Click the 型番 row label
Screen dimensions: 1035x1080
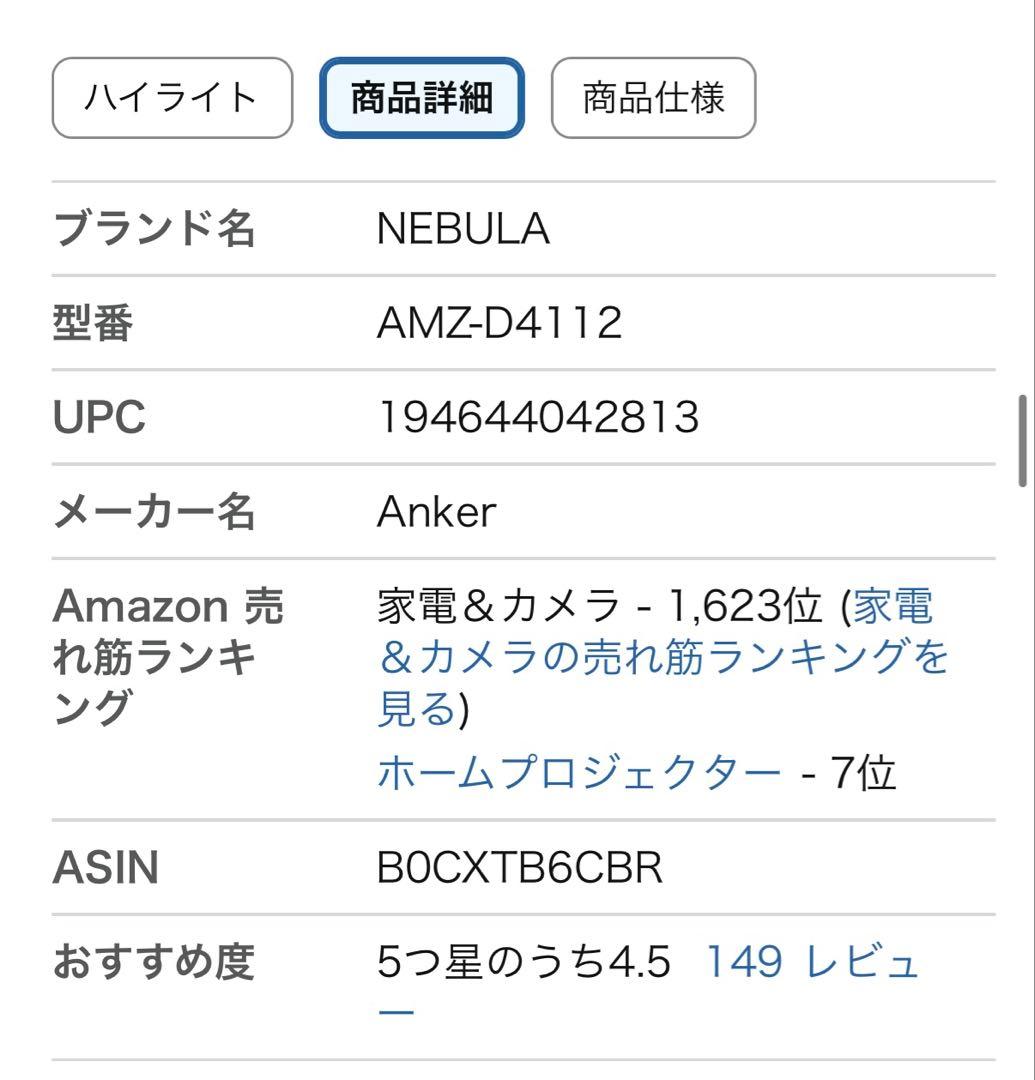coord(90,323)
